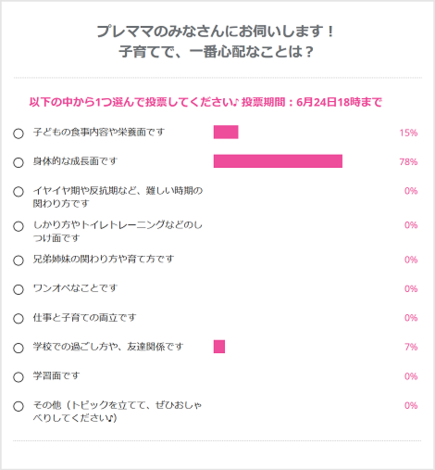
Task: Choose しかり方やトイレトレーニング option radio
Action: click(18, 226)
